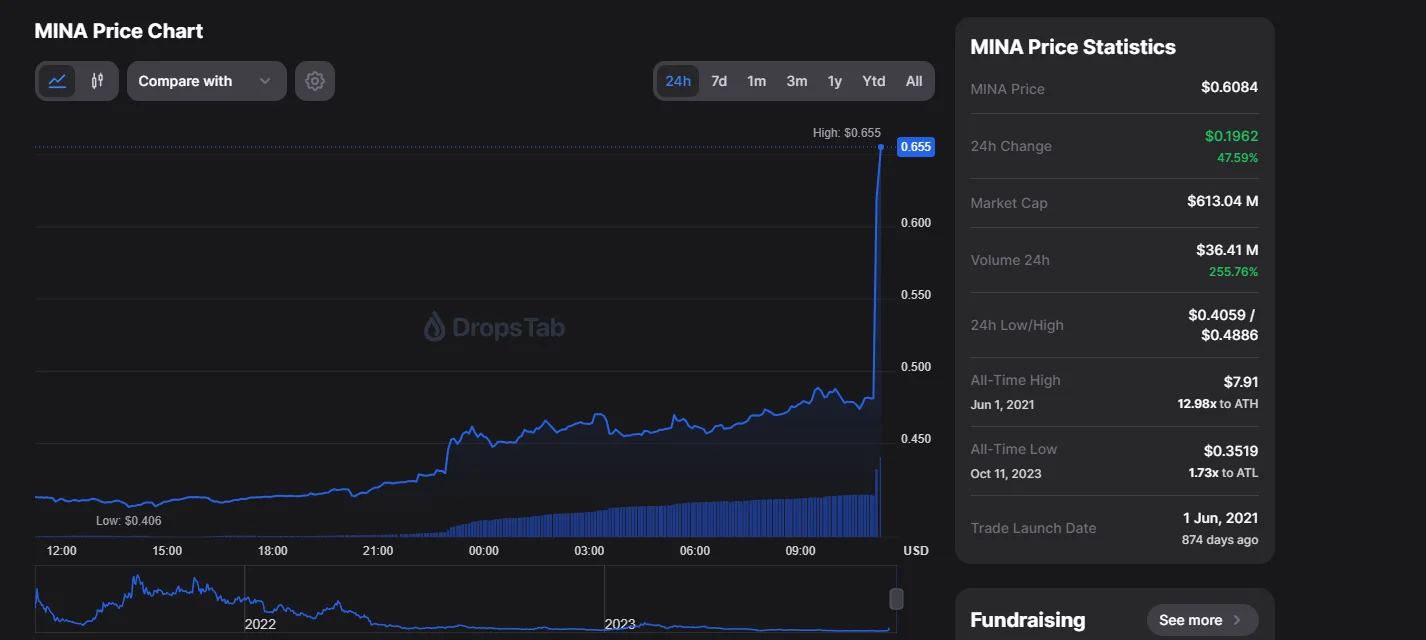Open chart settings gear
1426x640 pixels.
315,81
